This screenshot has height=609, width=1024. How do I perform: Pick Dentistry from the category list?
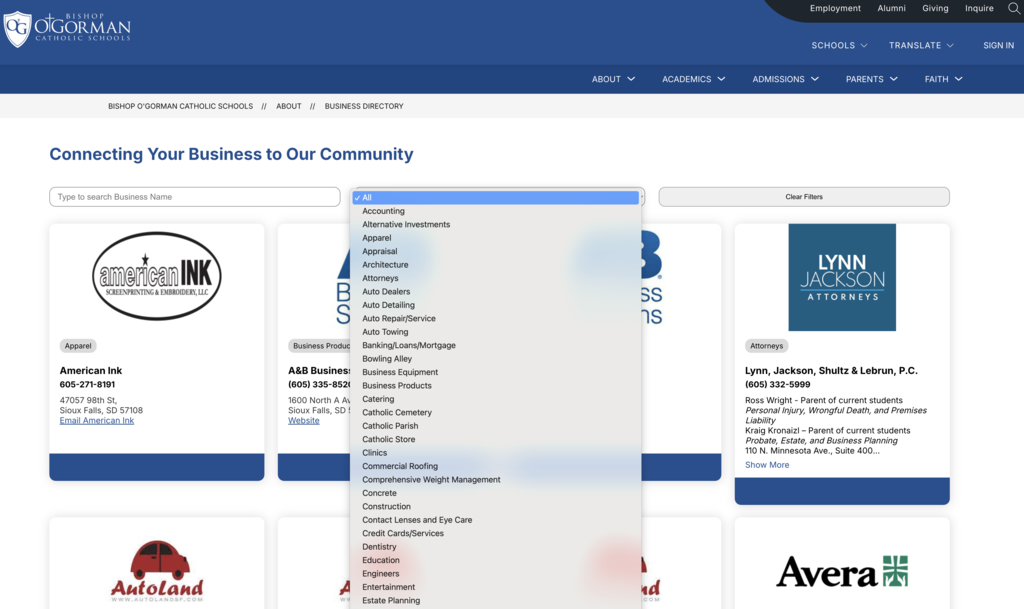379,547
